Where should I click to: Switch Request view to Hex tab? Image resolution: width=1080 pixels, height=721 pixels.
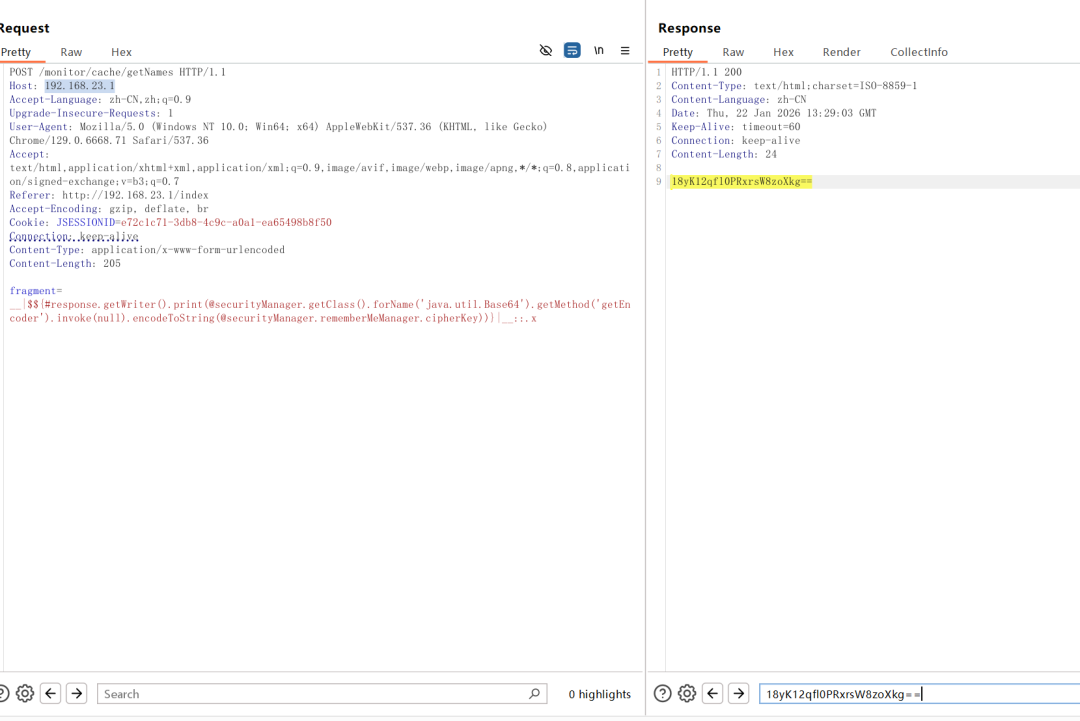click(x=121, y=52)
